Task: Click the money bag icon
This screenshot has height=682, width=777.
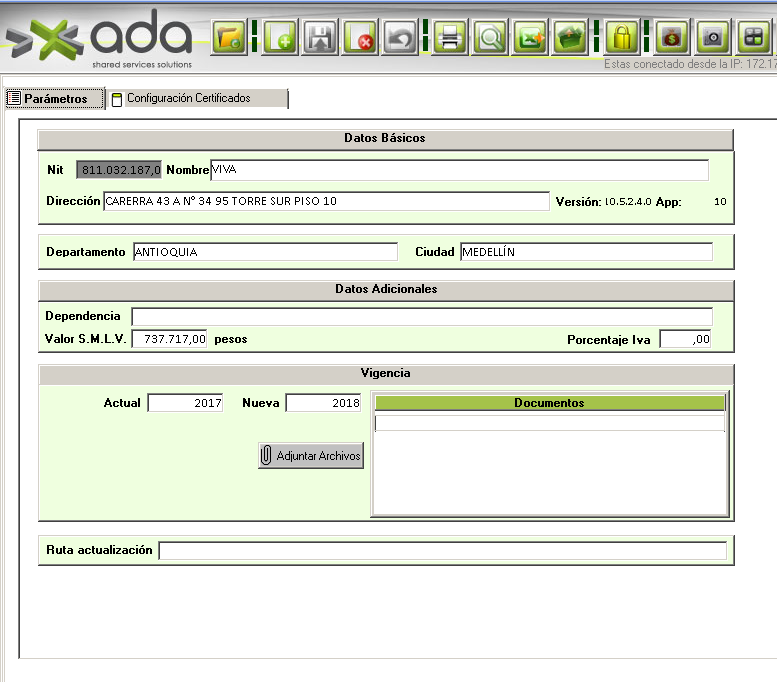Action: [x=672, y=38]
